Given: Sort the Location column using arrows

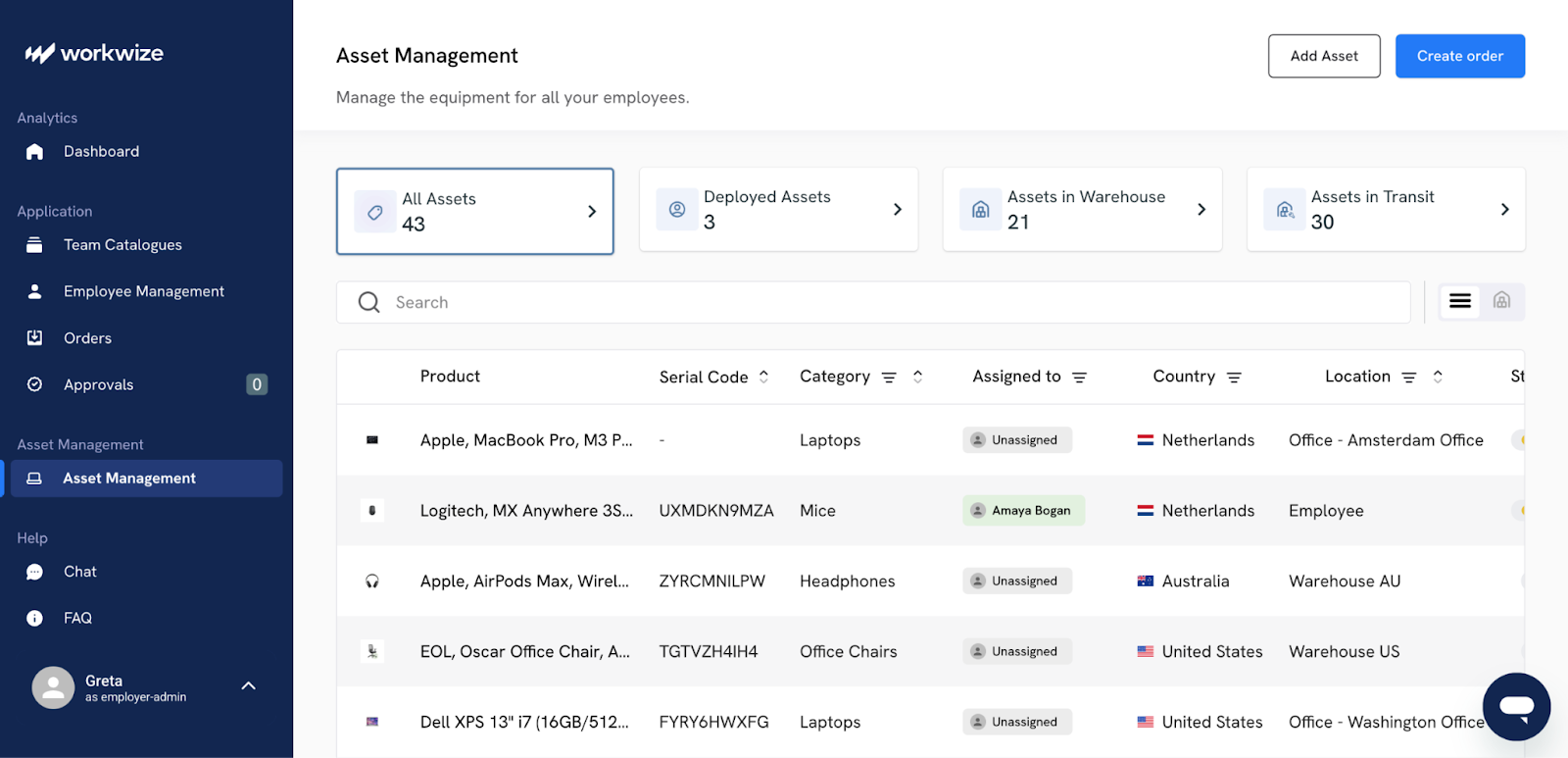Looking at the screenshot, I should (1438, 377).
